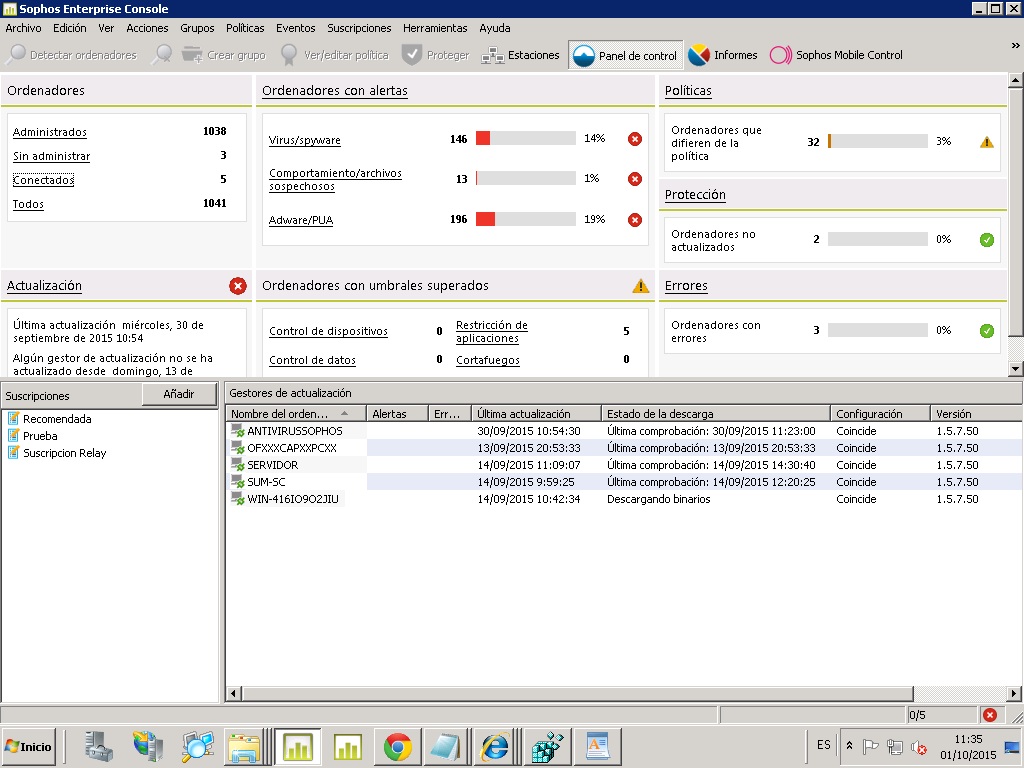The height and width of the screenshot is (768, 1024).
Task: Click the magnifier search icon beside Crear grupo
Action: click(x=161, y=56)
